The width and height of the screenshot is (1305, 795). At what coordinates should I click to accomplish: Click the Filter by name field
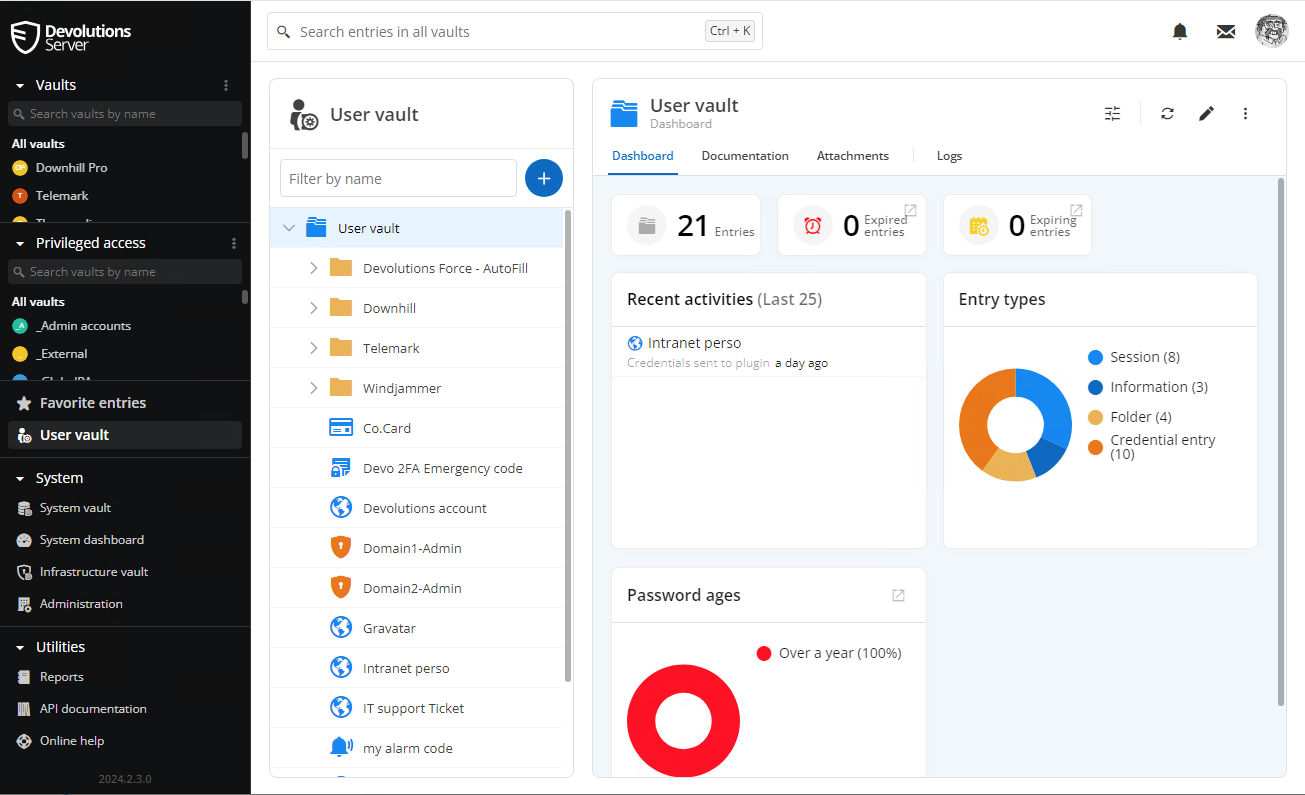398,179
